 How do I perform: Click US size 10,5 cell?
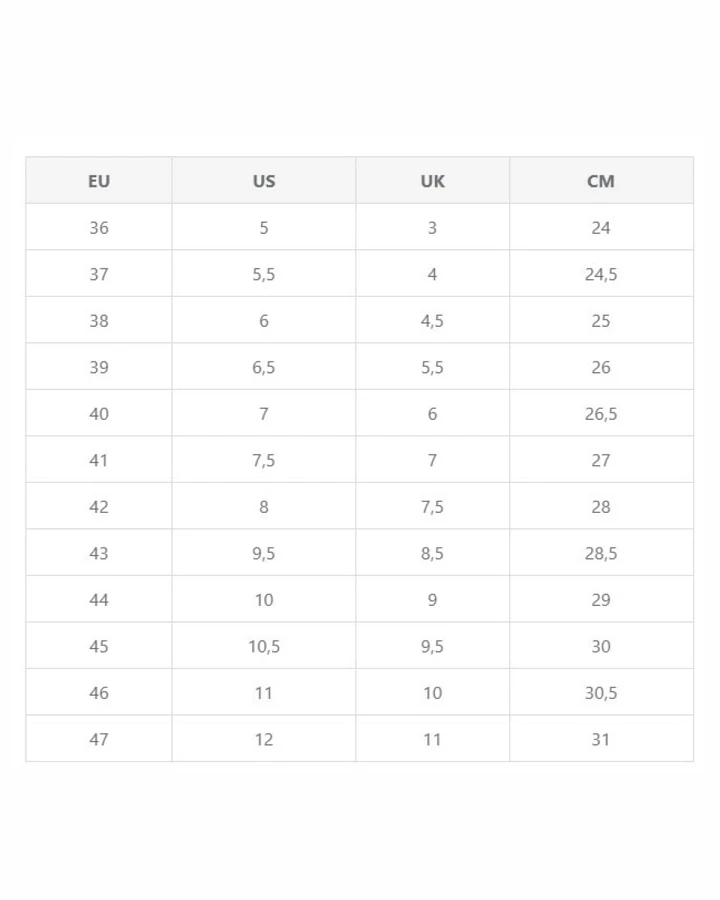[x=264, y=646]
